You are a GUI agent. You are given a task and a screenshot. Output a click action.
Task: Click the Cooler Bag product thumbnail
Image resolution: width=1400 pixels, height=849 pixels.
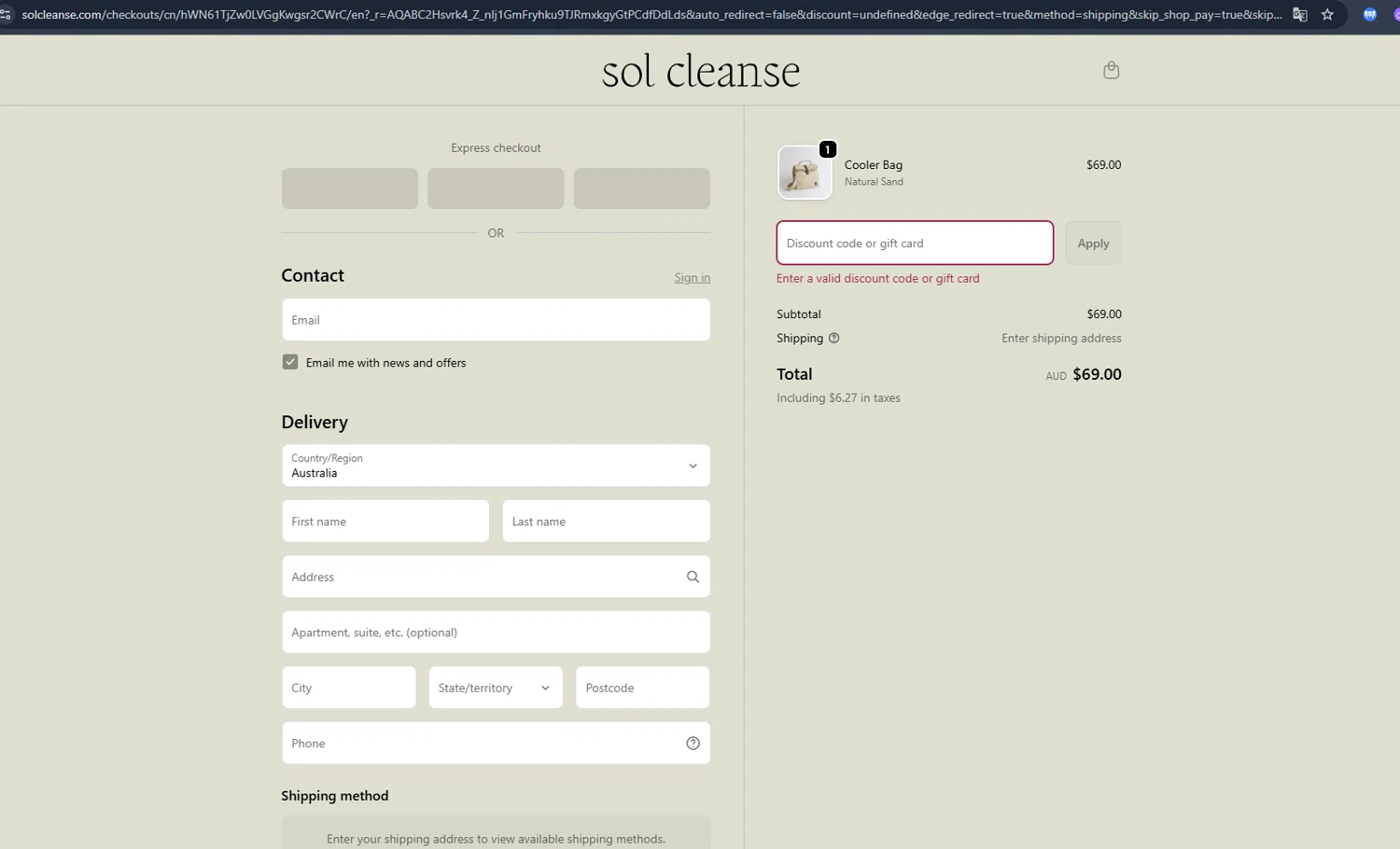point(805,173)
